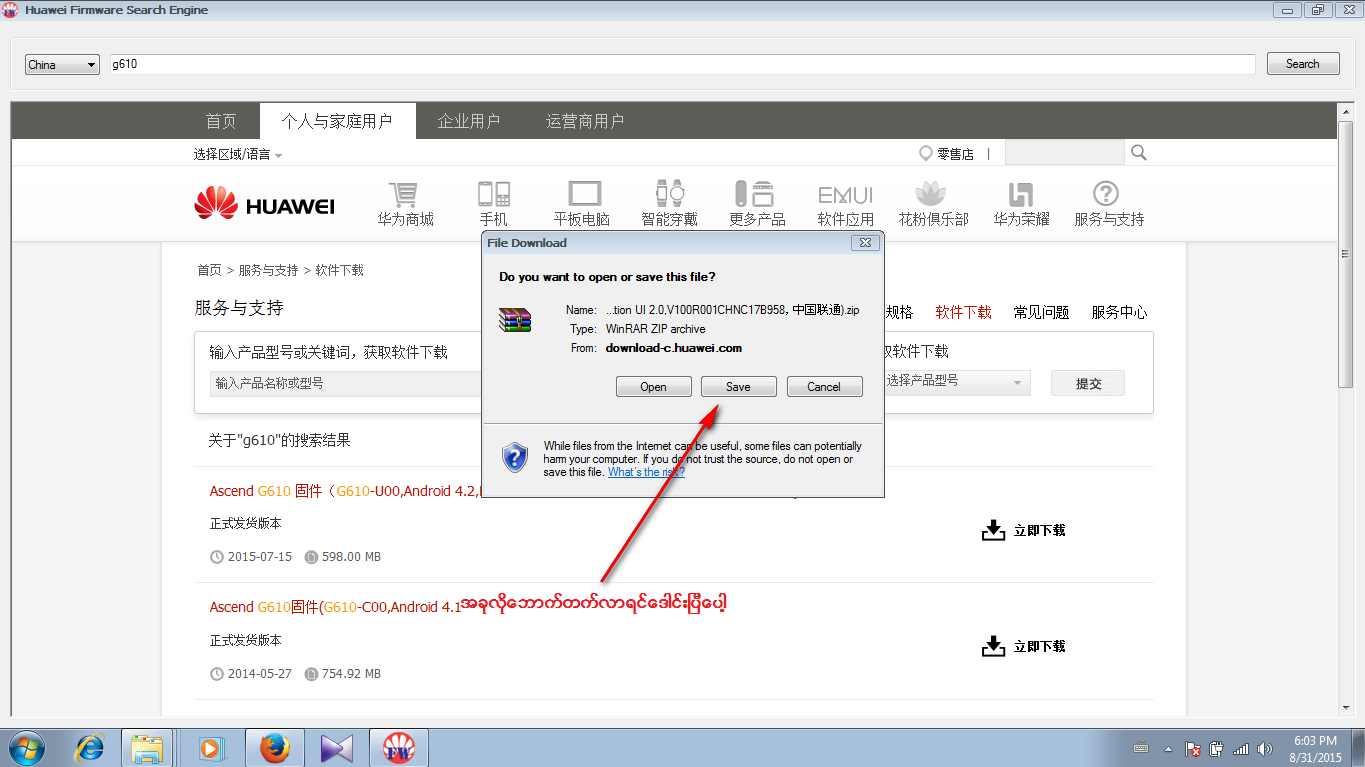Click the WinRAR ZIP archive type text
The height and width of the screenshot is (767, 1365).
click(655, 329)
